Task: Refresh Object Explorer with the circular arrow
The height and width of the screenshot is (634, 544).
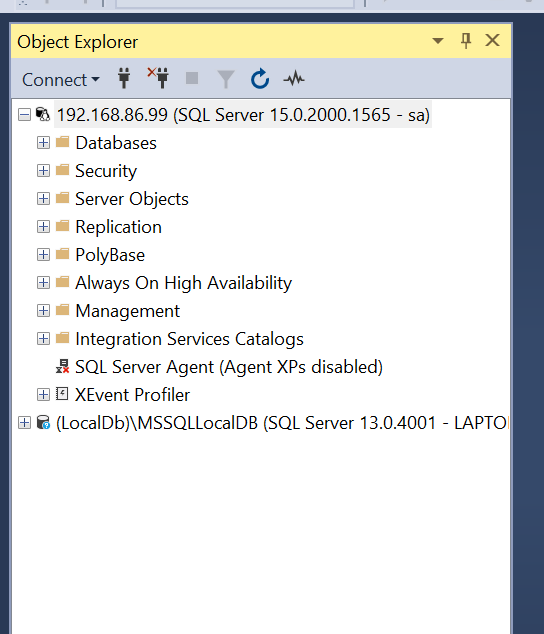Action: click(260, 78)
